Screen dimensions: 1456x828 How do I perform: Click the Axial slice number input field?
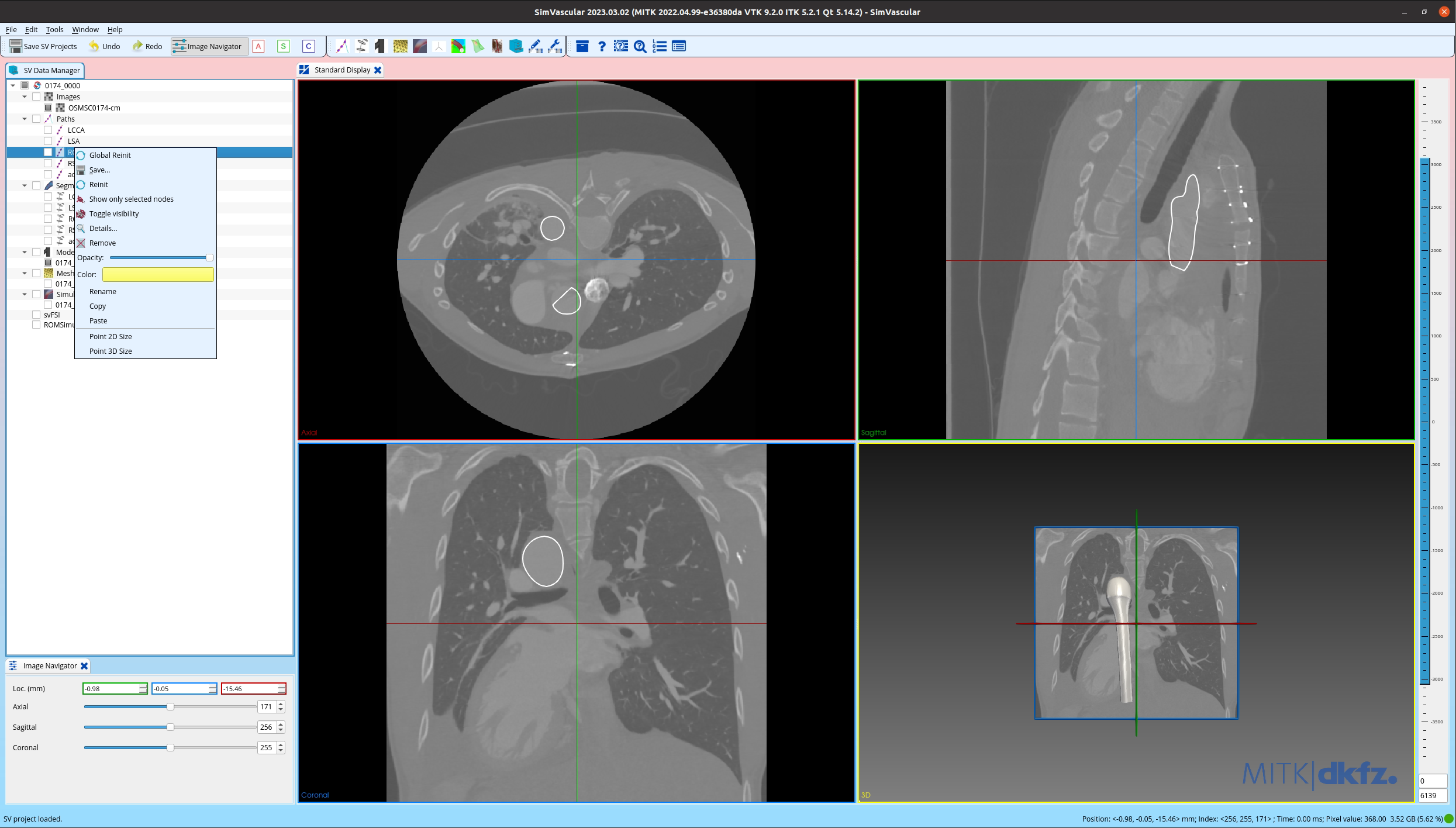[267, 706]
